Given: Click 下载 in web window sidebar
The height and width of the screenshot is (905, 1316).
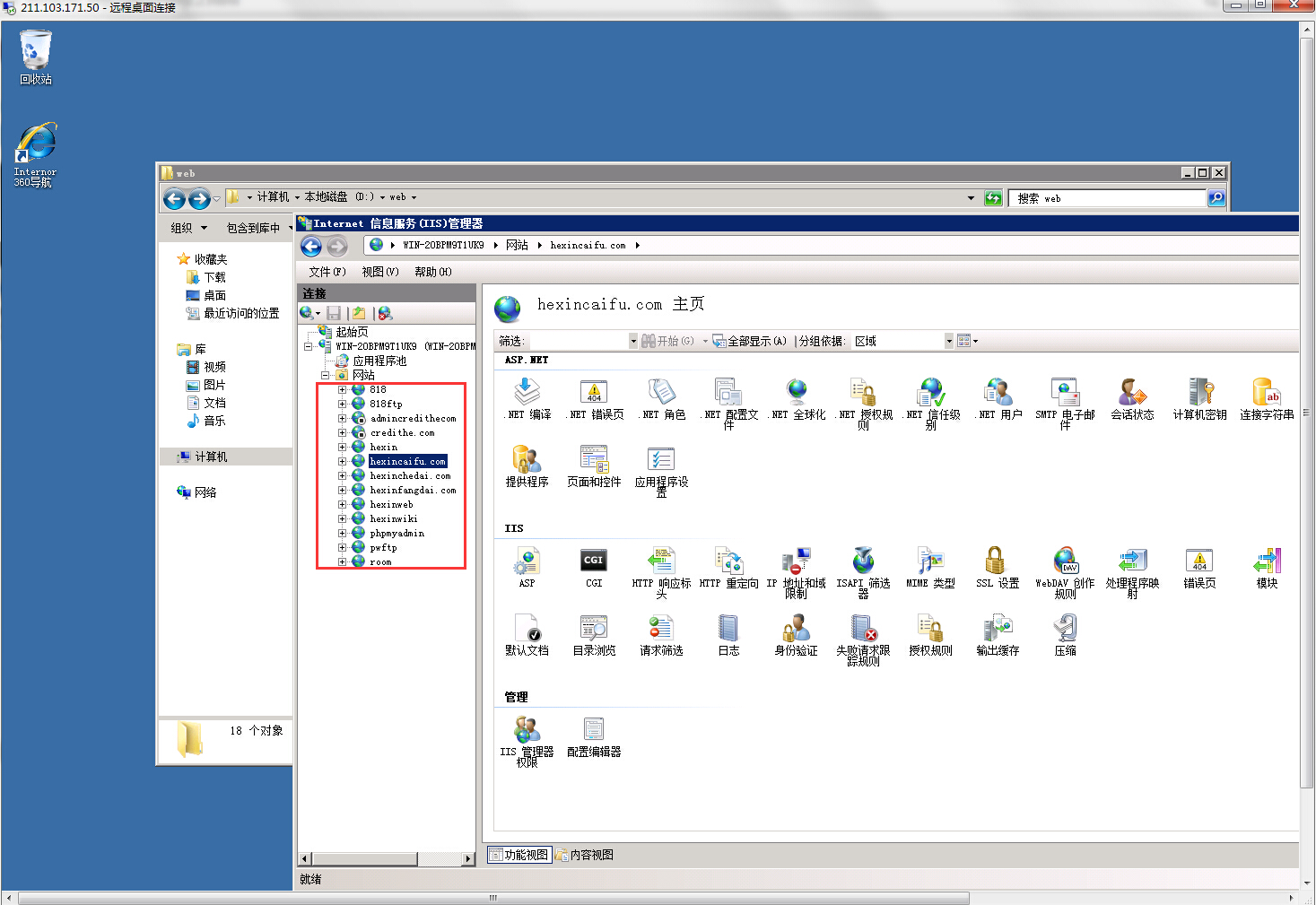Looking at the screenshot, I should 214,277.
